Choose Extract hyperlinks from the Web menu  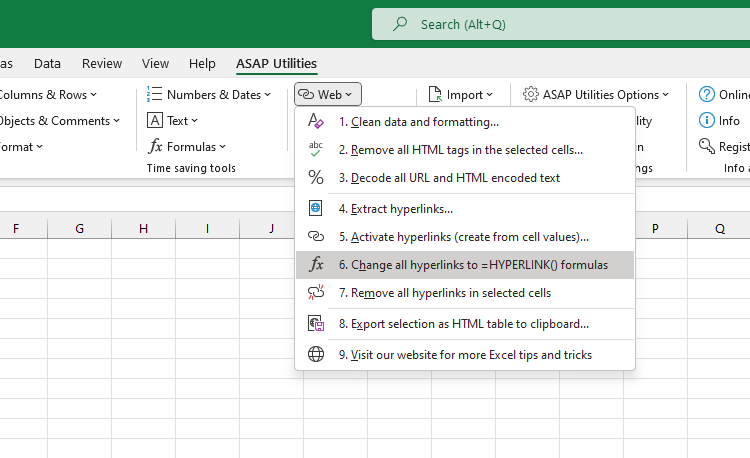pos(464,208)
